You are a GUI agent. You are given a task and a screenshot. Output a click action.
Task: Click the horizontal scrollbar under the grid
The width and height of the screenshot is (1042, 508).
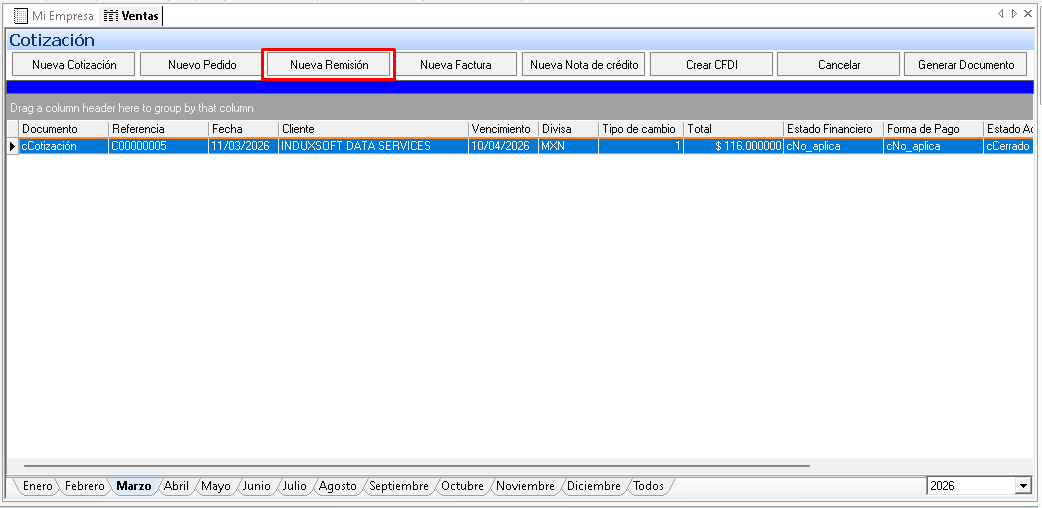(x=416, y=466)
